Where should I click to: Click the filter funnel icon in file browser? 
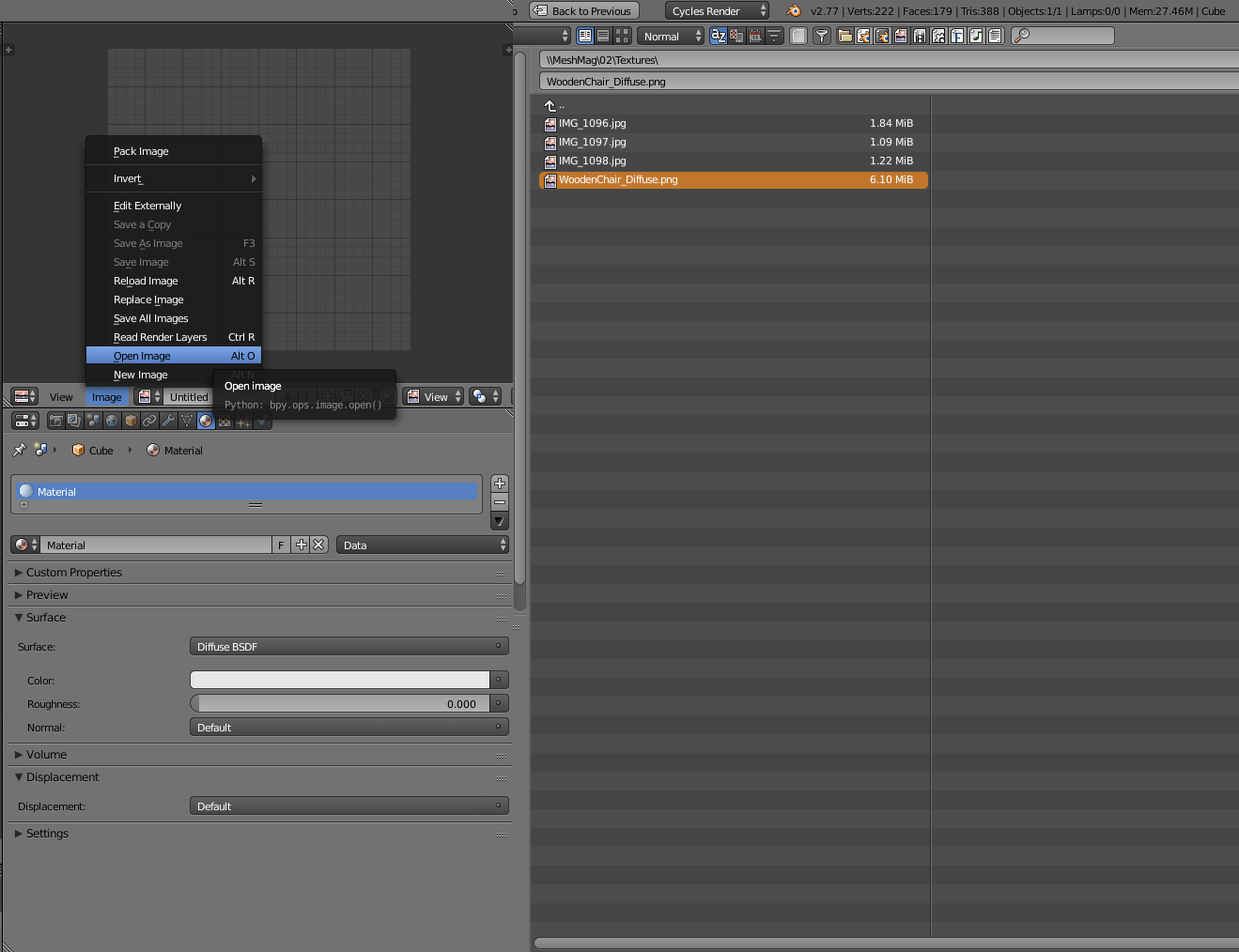tap(822, 36)
